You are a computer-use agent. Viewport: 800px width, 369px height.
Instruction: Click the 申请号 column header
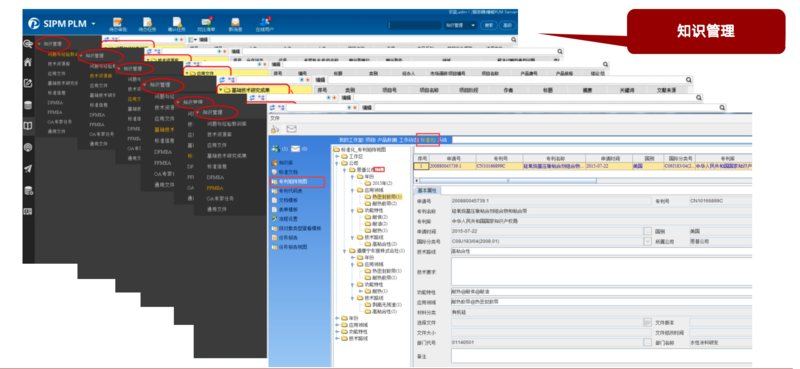click(x=453, y=159)
